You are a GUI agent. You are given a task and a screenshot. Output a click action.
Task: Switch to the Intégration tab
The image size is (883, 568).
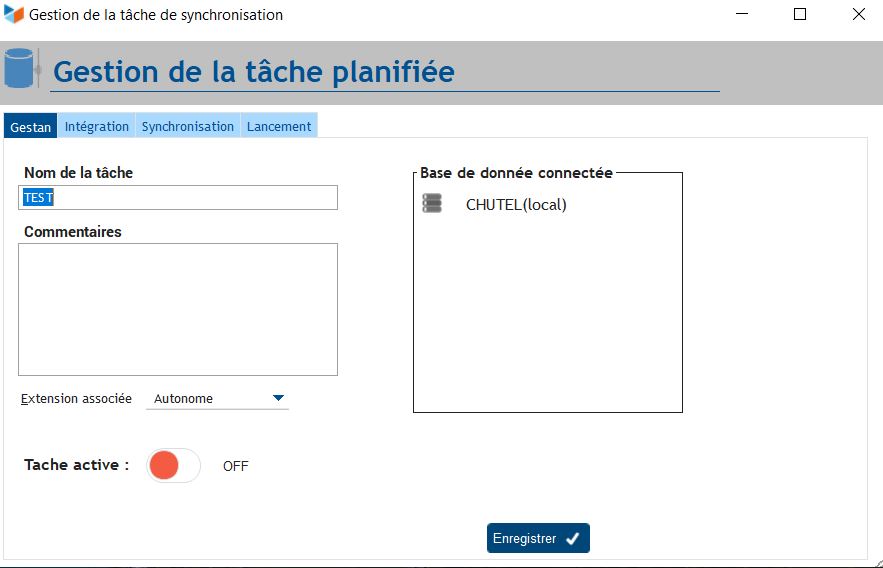[97, 126]
